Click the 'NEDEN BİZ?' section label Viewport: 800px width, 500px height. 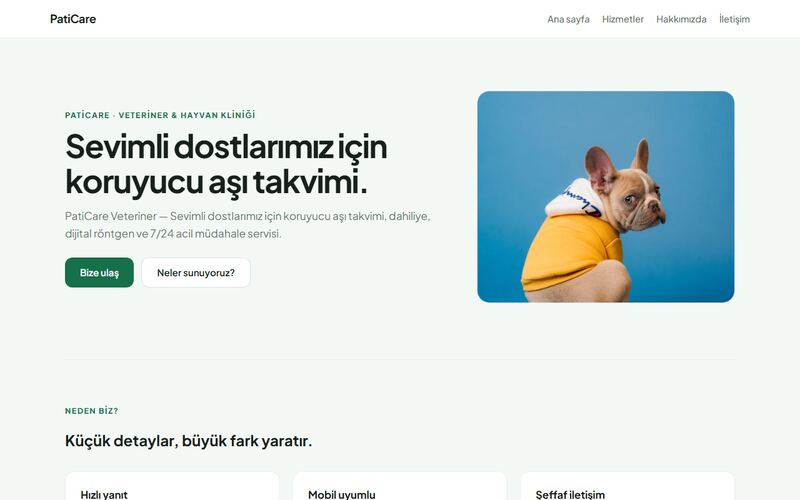91,411
